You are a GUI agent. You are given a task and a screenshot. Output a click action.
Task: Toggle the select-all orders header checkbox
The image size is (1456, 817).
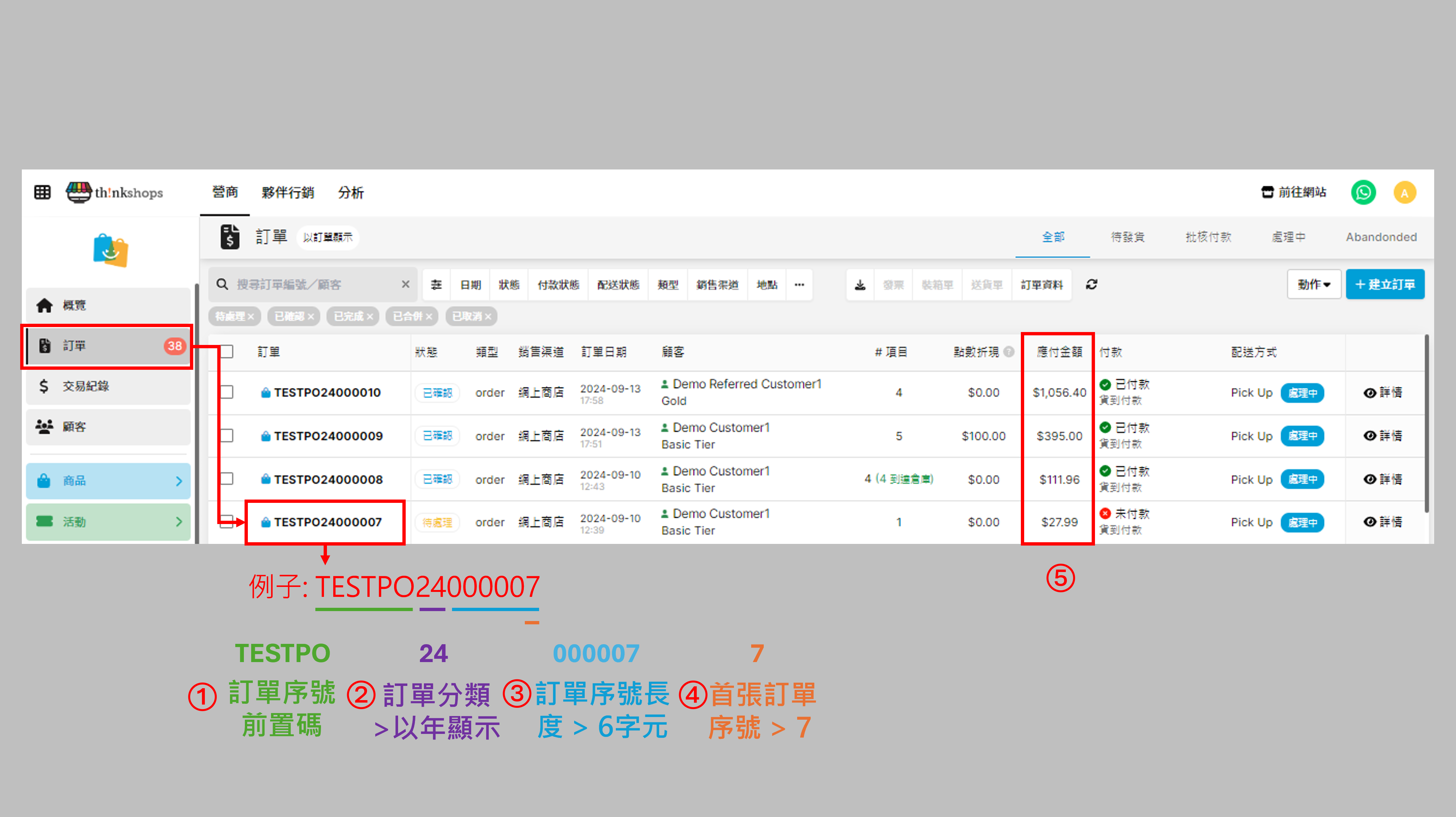click(x=227, y=352)
